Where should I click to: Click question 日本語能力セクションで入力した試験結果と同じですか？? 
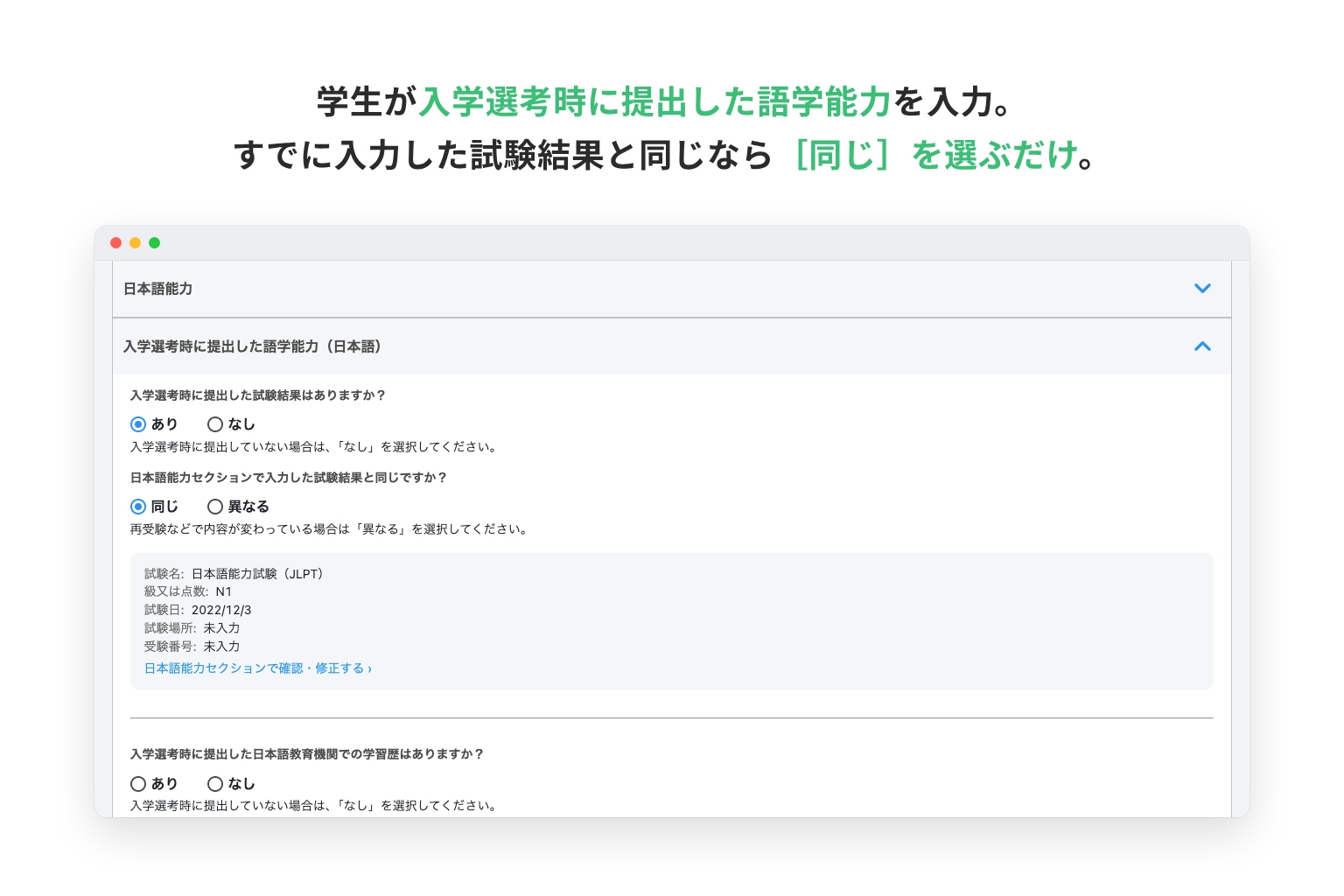(x=289, y=478)
